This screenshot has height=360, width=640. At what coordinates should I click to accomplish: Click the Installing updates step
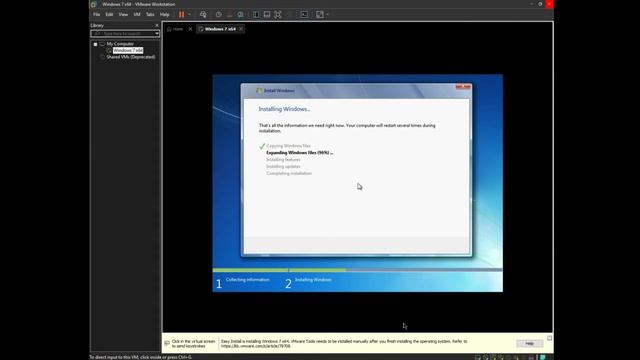tap(283, 167)
